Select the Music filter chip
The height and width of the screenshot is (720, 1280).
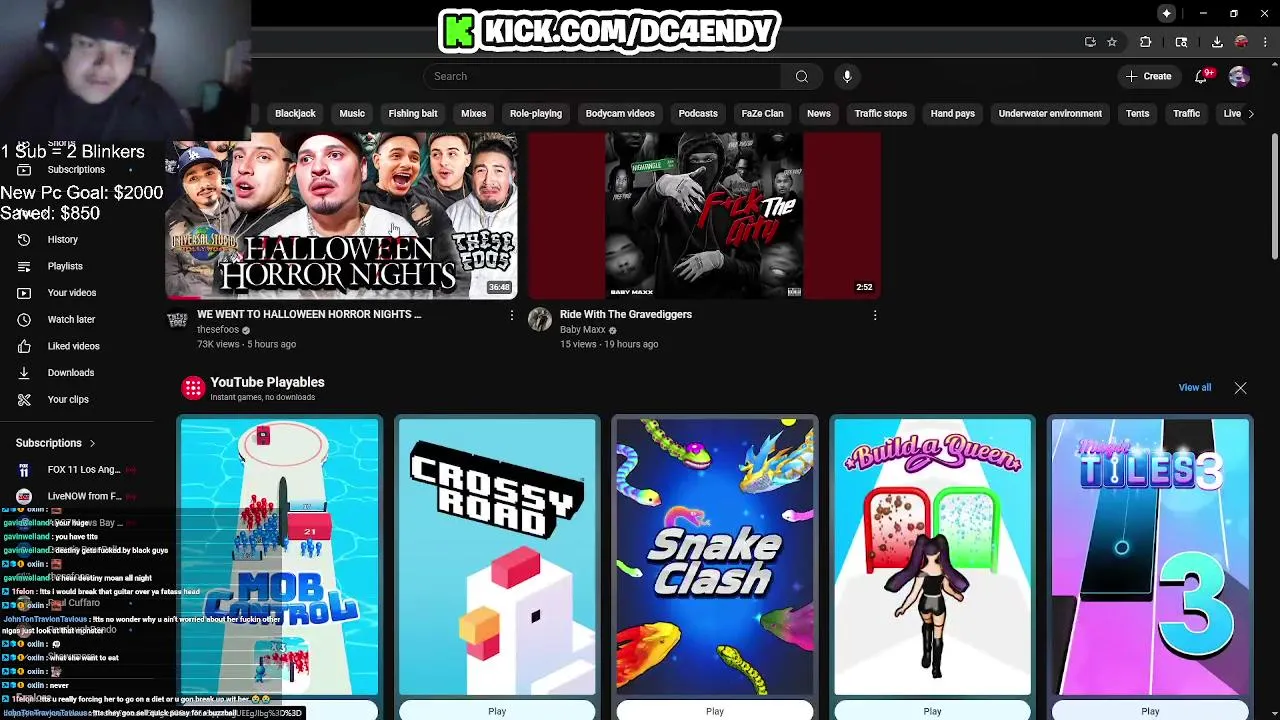[352, 114]
